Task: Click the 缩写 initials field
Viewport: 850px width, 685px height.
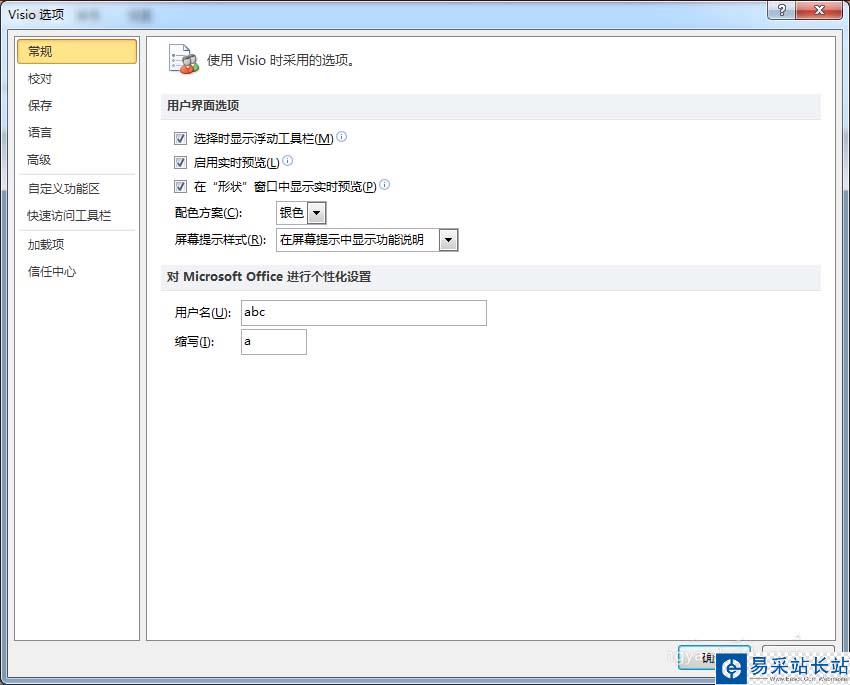Action: [274, 342]
